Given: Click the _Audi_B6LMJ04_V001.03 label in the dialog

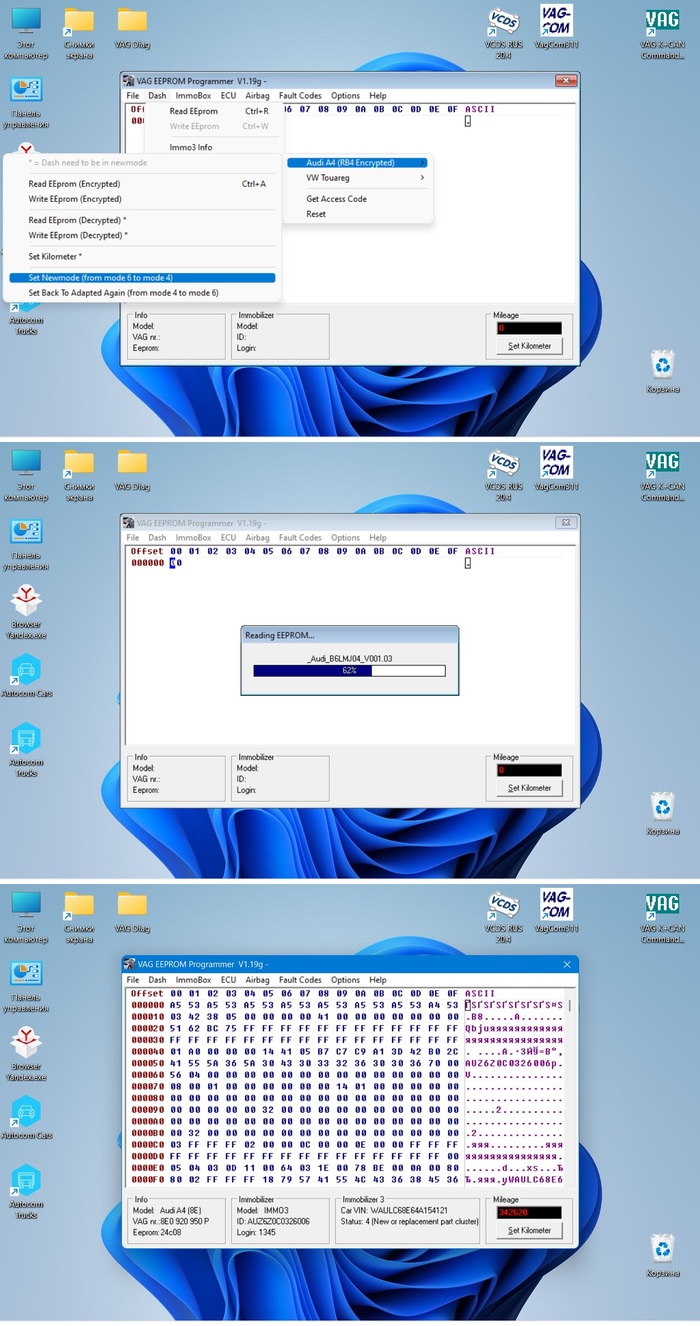Looking at the screenshot, I should pyautogui.click(x=349, y=657).
